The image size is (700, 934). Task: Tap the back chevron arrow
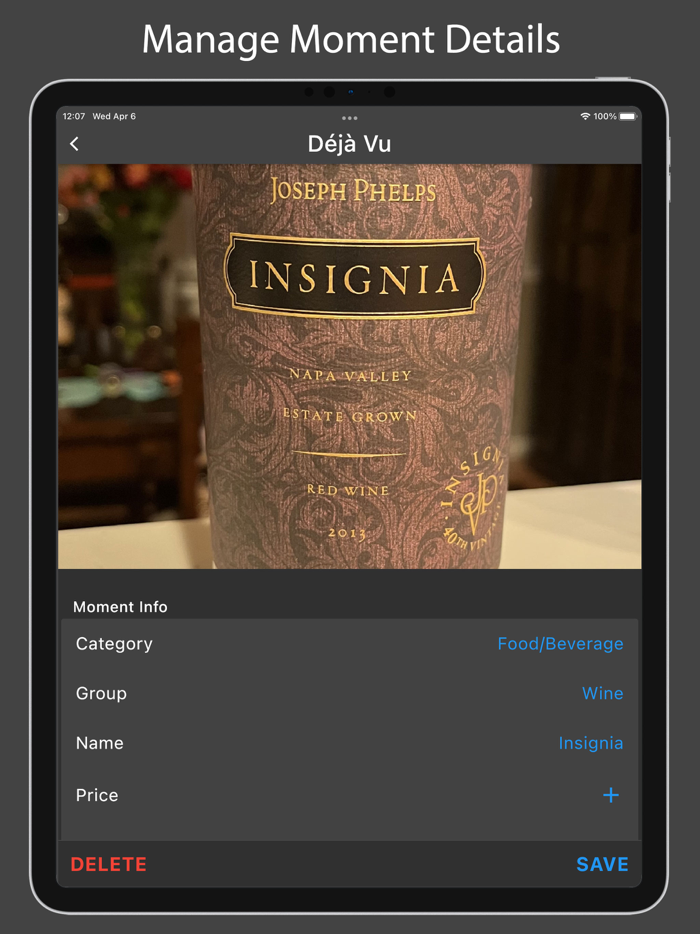click(74, 144)
